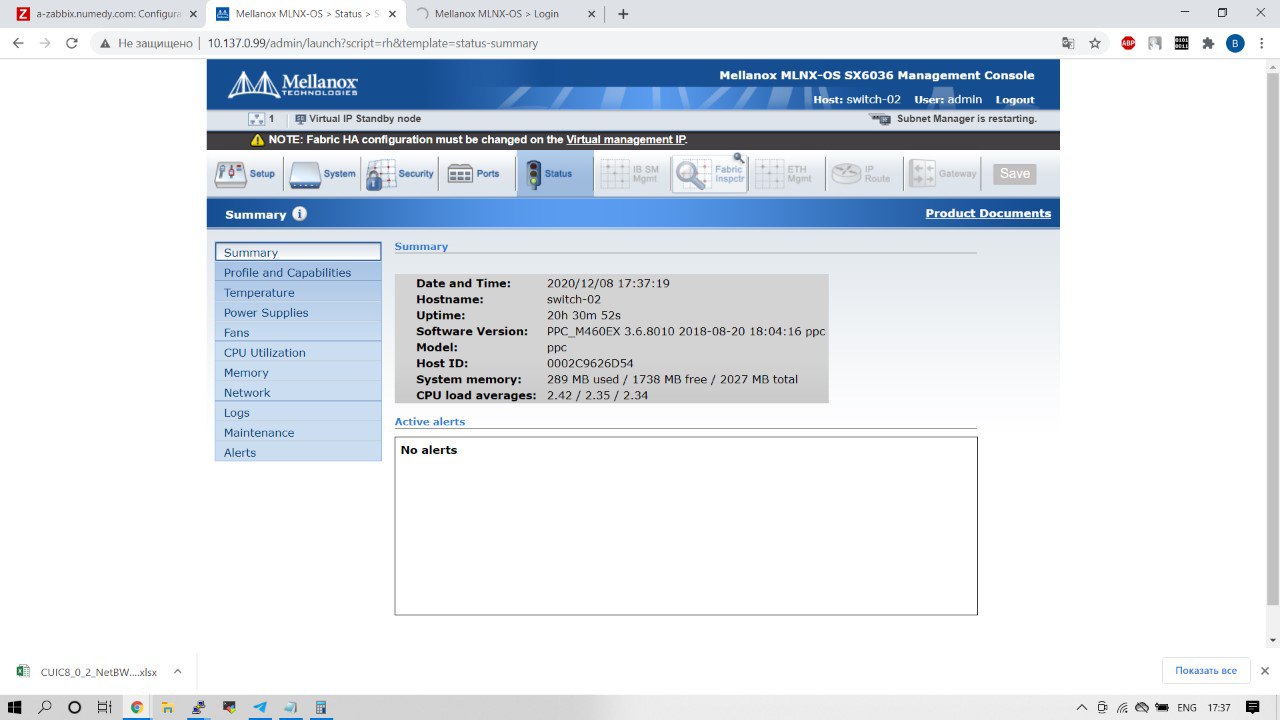
Task: Expand the download item options arrow
Action: pyautogui.click(x=177, y=672)
